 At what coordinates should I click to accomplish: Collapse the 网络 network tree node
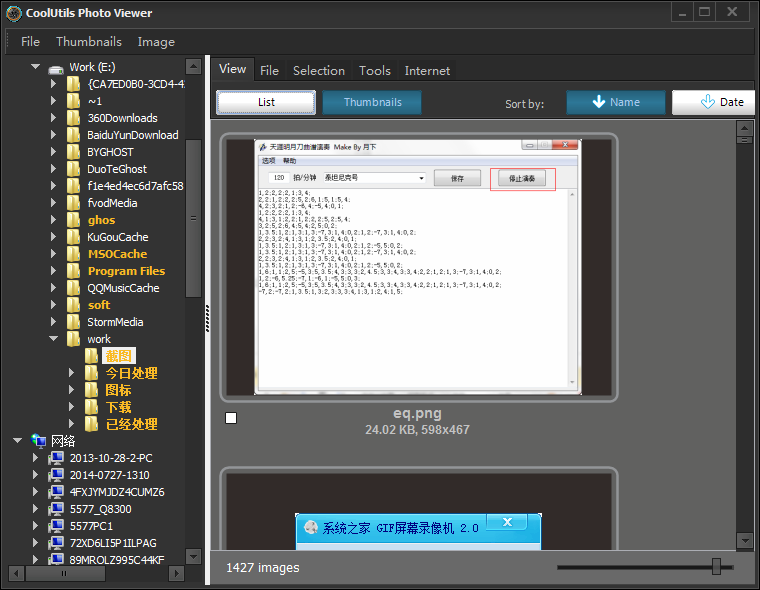point(17,441)
